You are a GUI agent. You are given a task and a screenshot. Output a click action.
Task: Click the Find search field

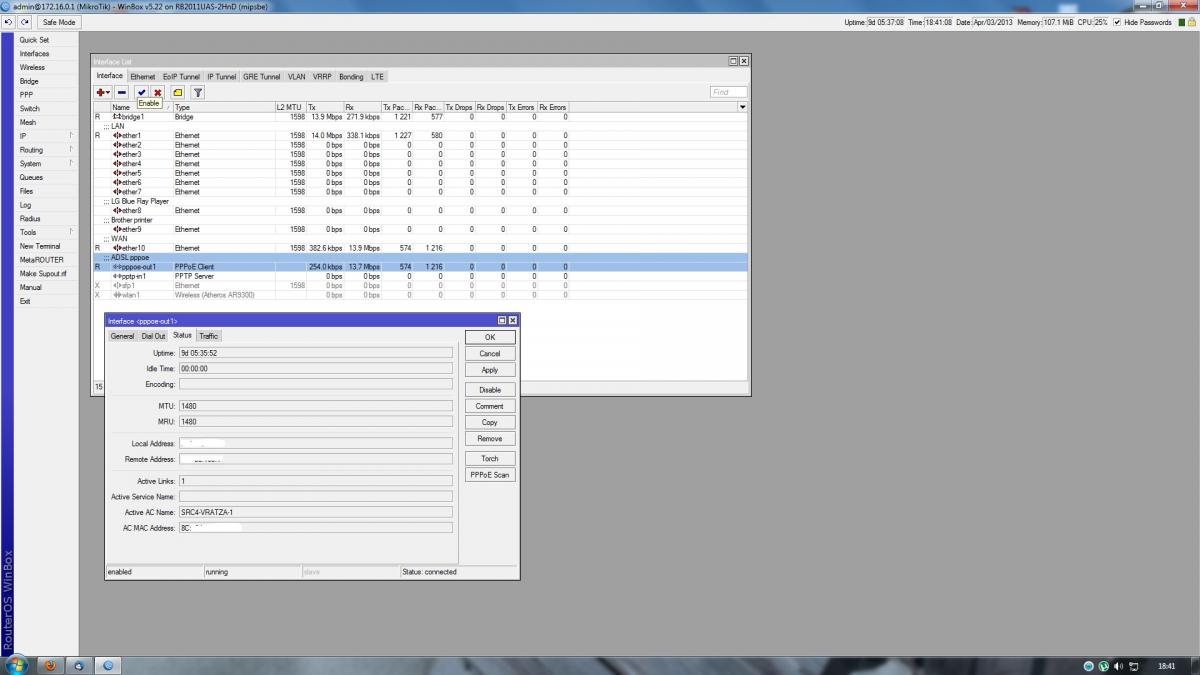pyautogui.click(x=728, y=92)
